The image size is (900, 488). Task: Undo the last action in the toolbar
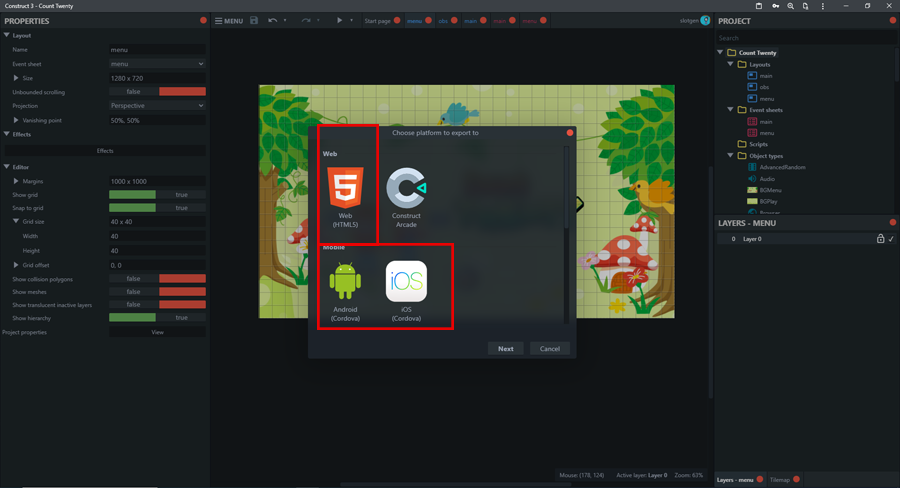click(x=273, y=20)
